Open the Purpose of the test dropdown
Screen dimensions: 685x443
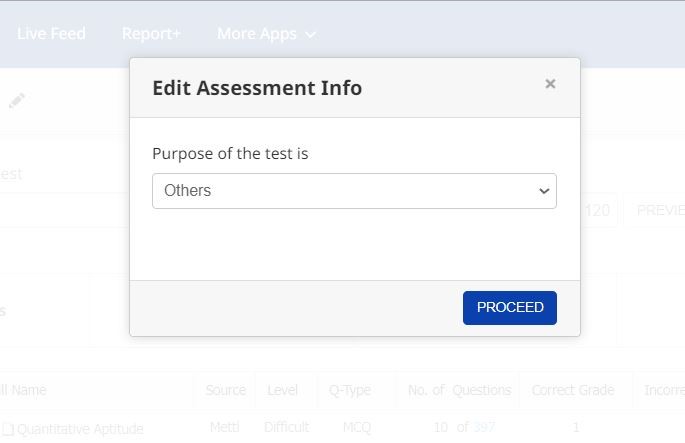point(354,191)
